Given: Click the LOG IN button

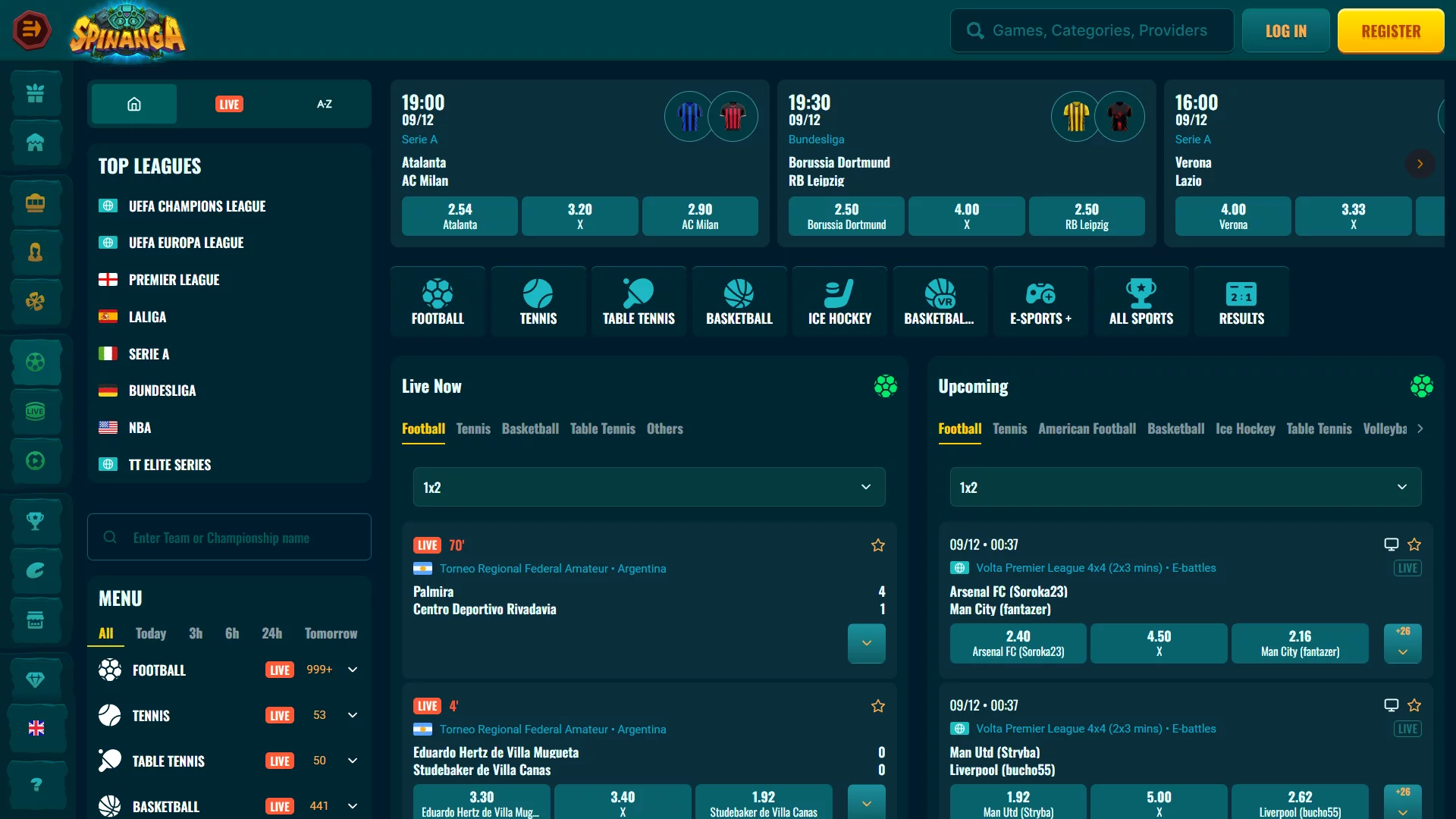Looking at the screenshot, I should 1286,31.
